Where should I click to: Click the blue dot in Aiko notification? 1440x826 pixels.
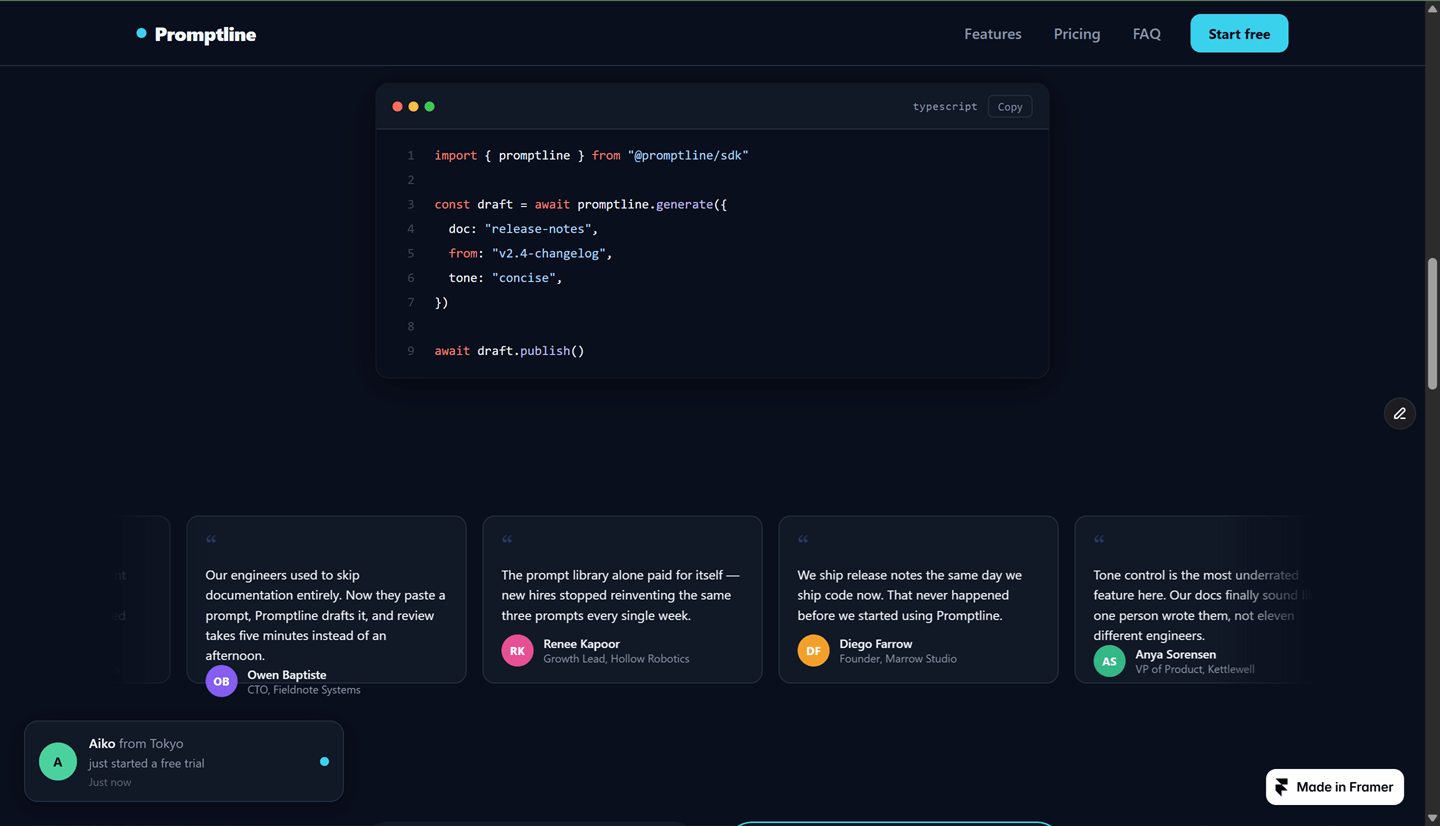[324, 761]
